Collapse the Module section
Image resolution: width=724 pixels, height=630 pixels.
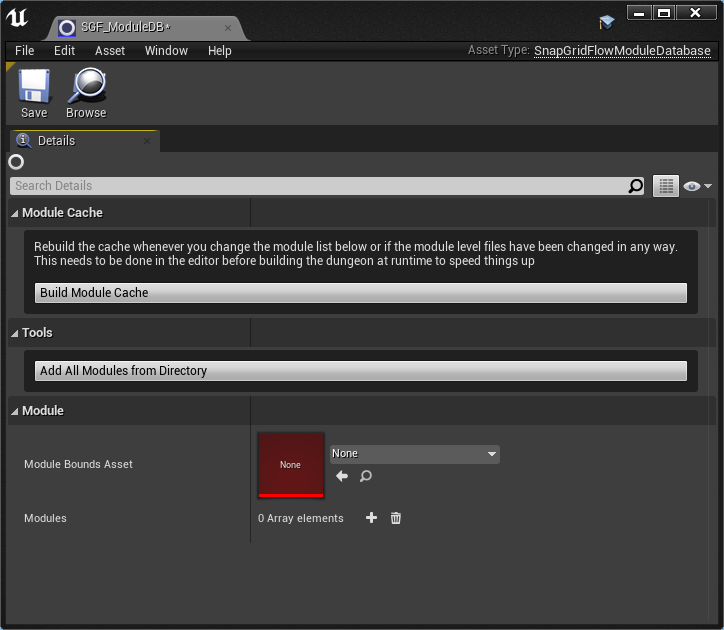[x=15, y=411]
